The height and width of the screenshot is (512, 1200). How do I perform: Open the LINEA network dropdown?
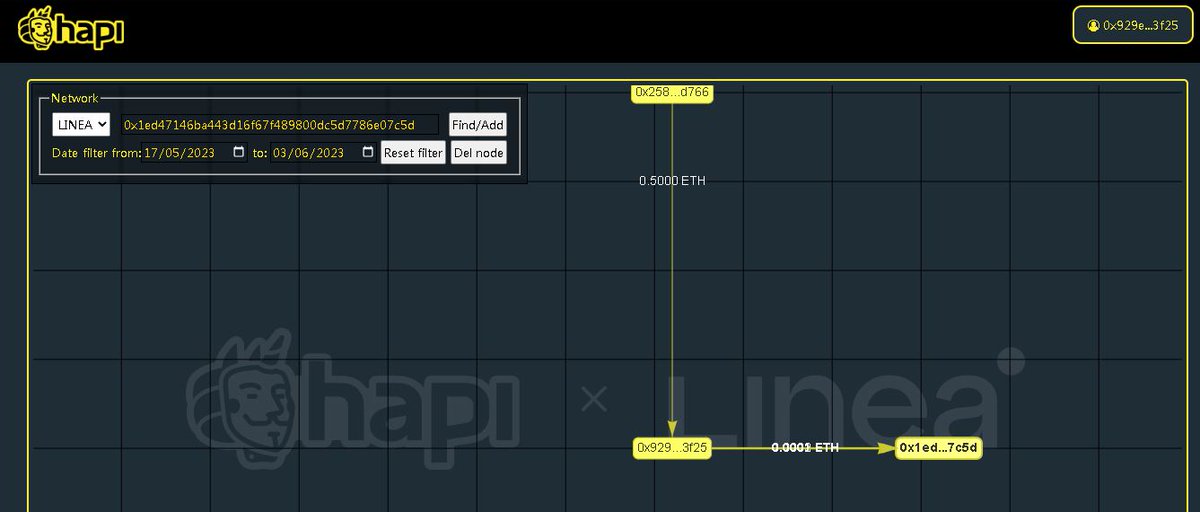[x=81, y=124]
